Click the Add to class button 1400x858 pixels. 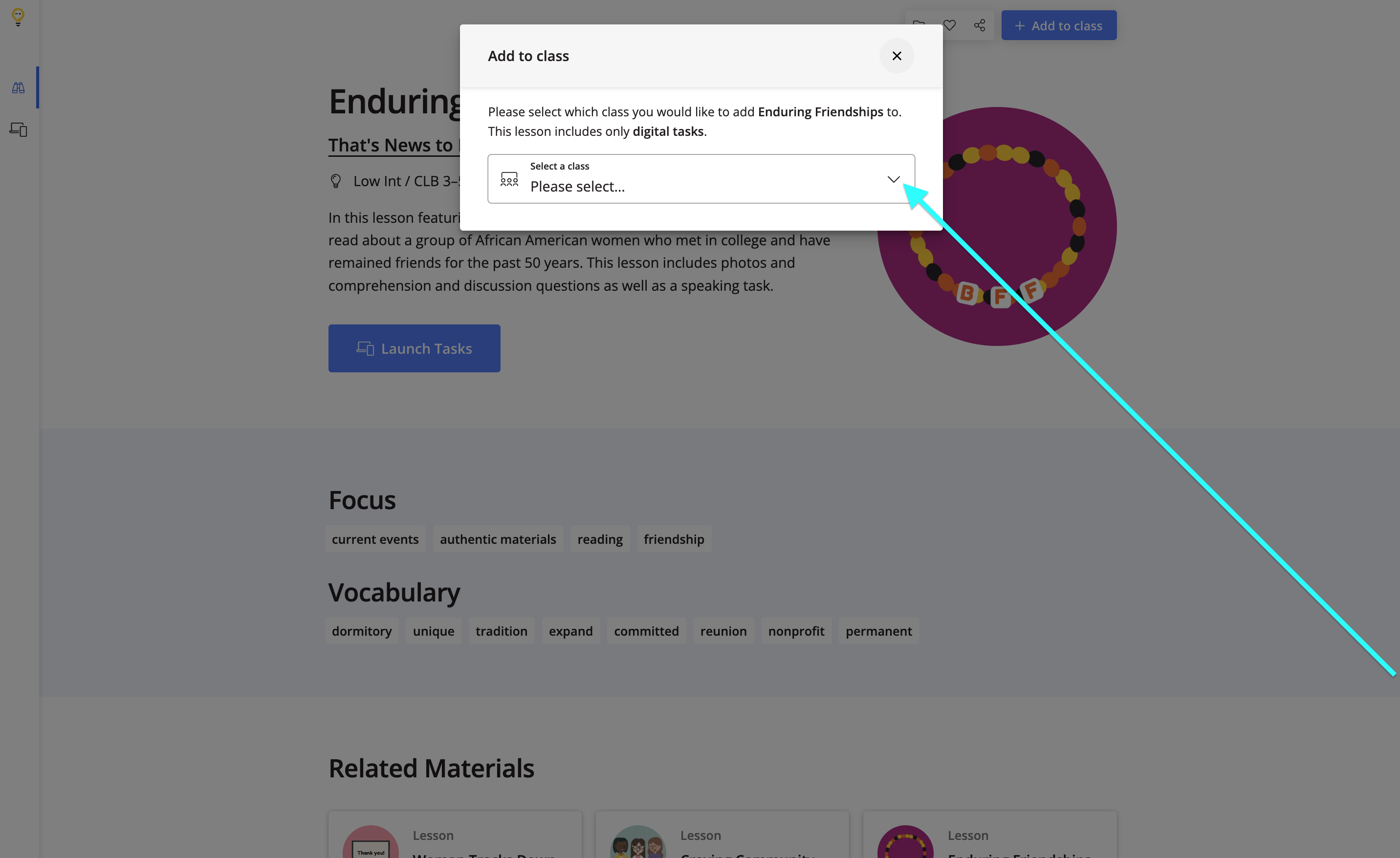(x=1058, y=25)
